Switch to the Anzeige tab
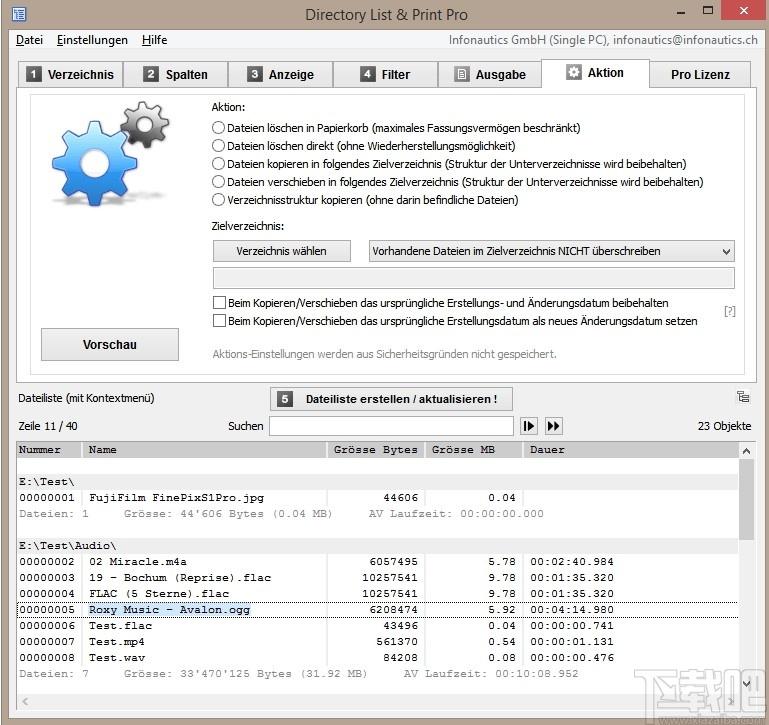The image size is (769, 725). (281, 75)
